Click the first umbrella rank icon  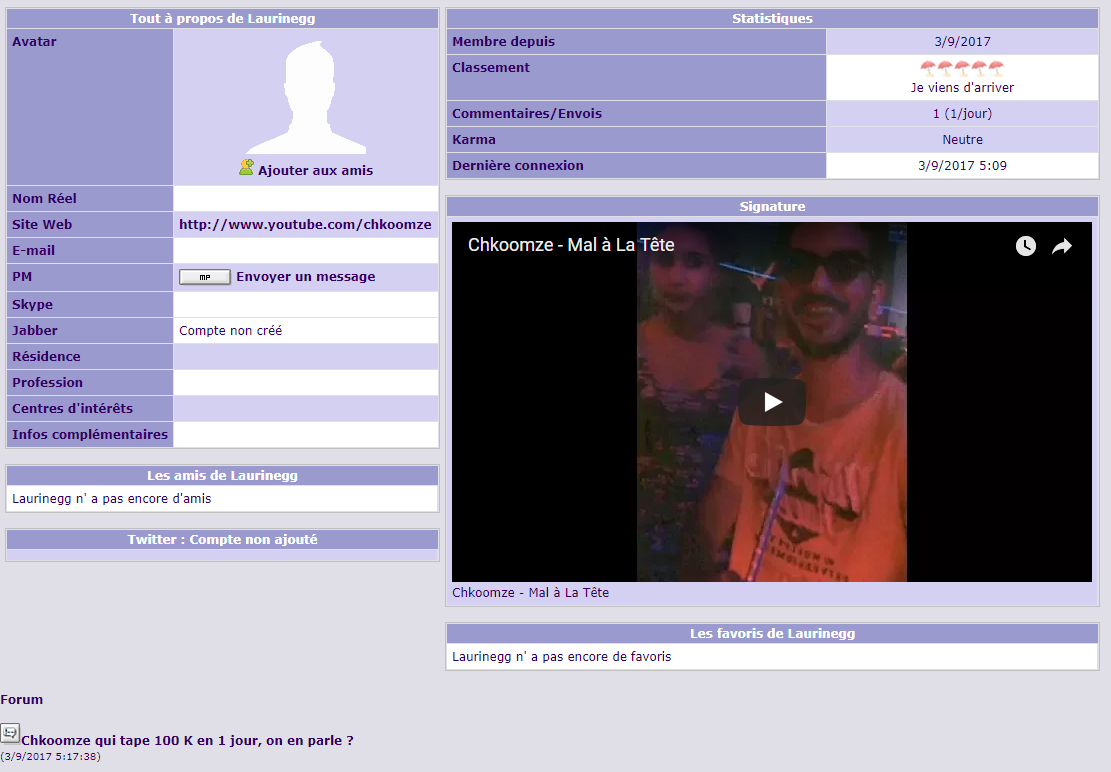tap(927, 69)
